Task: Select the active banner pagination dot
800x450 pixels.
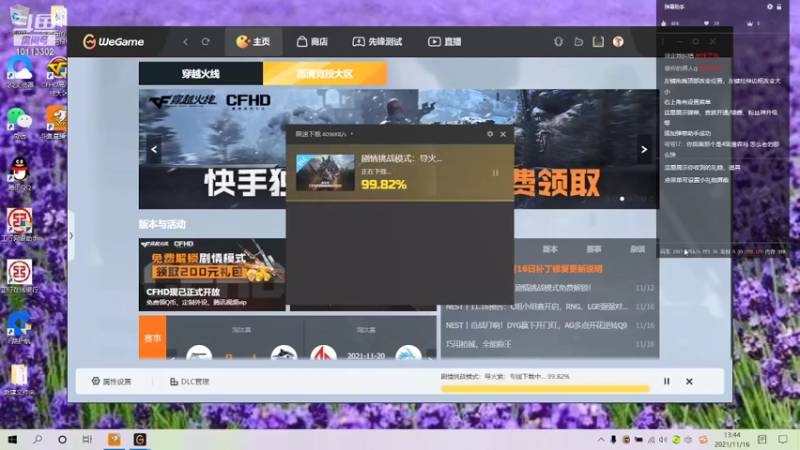Action: point(622,199)
